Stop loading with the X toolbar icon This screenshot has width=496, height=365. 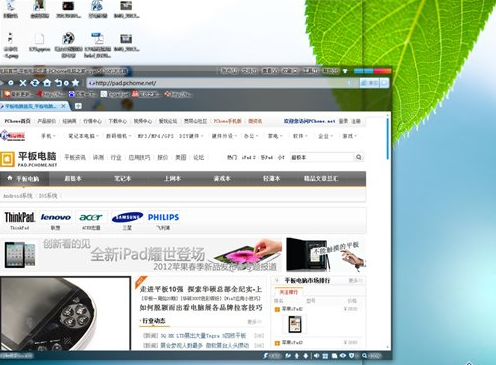click(23, 83)
